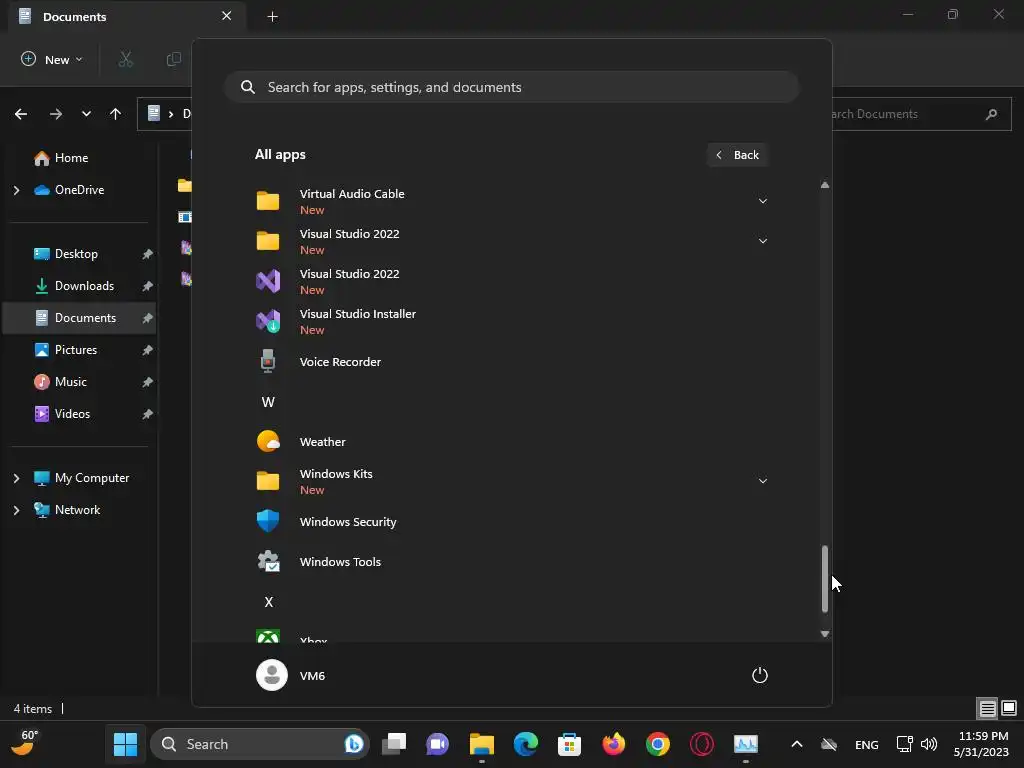Click the power button in Start menu

click(760, 675)
